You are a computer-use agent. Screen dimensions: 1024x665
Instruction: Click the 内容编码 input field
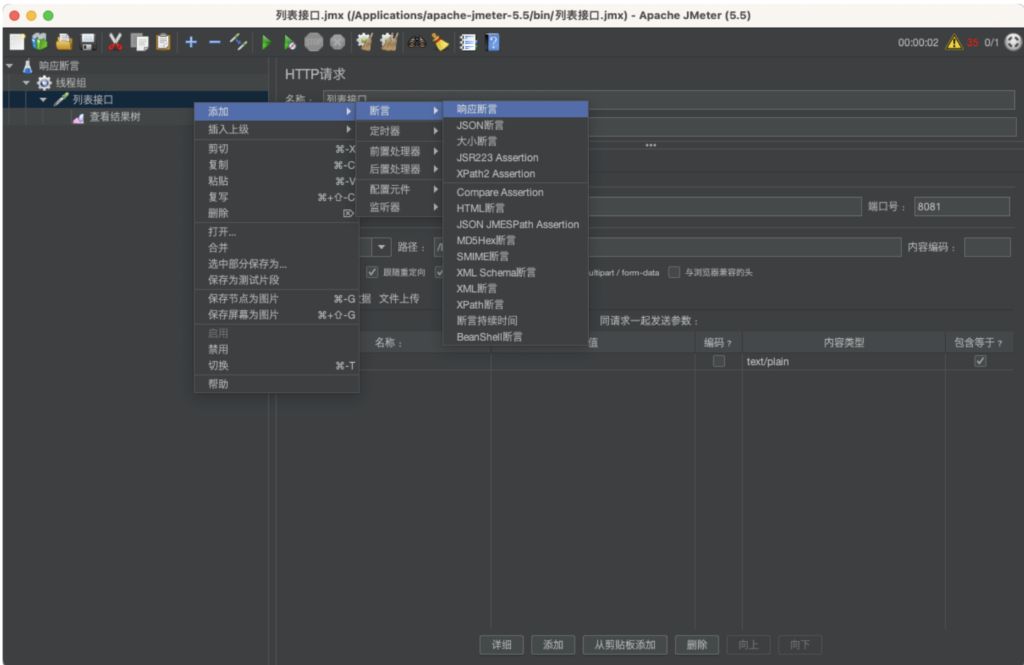point(987,247)
